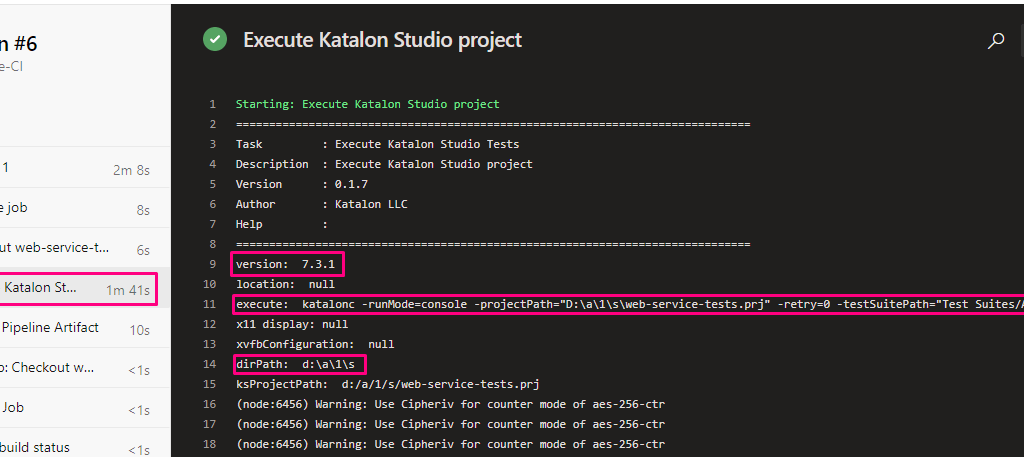Click the run #6 title heading
Viewport: 1024px width, 457px height.
click(x=19, y=44)
